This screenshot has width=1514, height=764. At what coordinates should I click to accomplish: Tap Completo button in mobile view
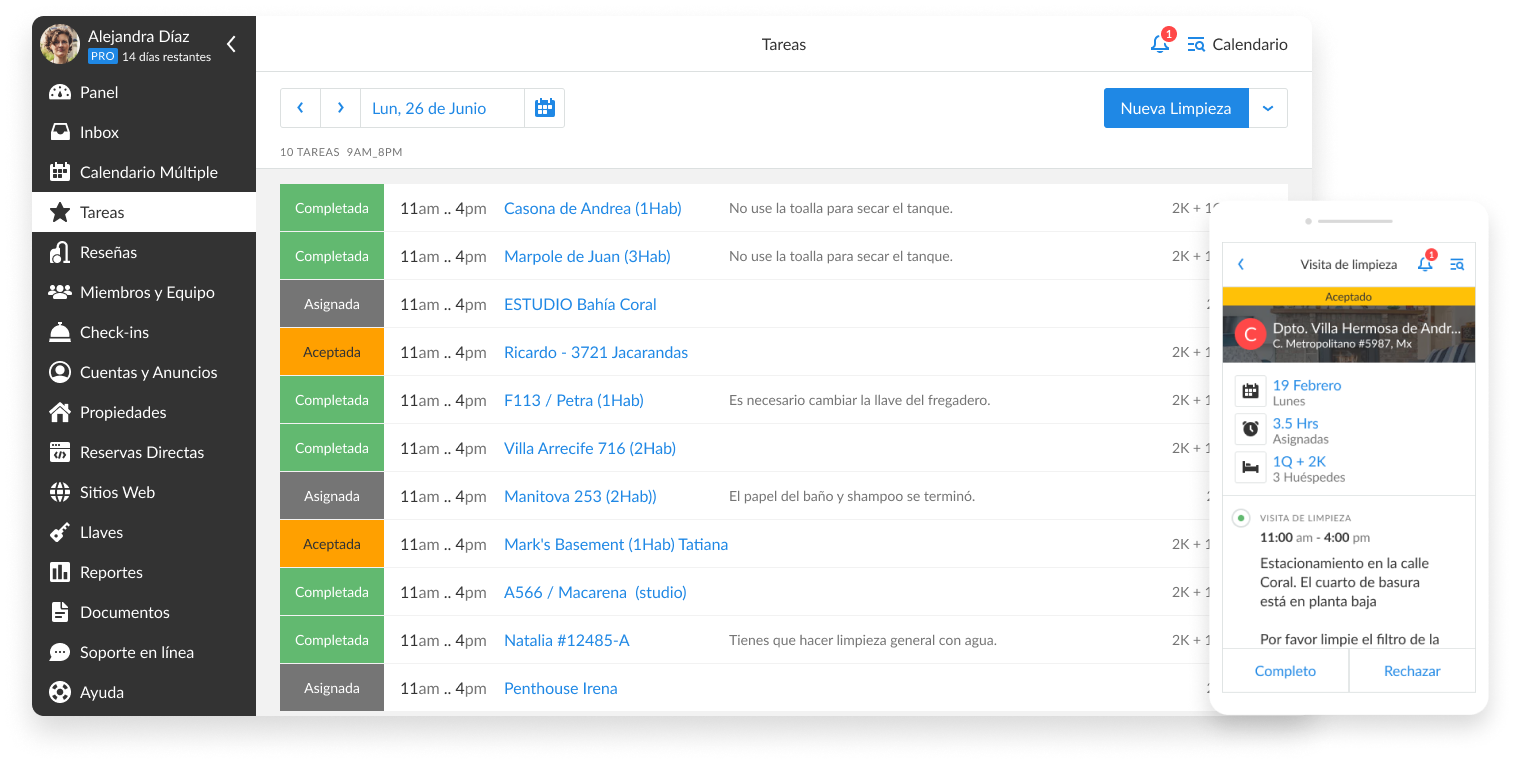(x=1285, y=671)
